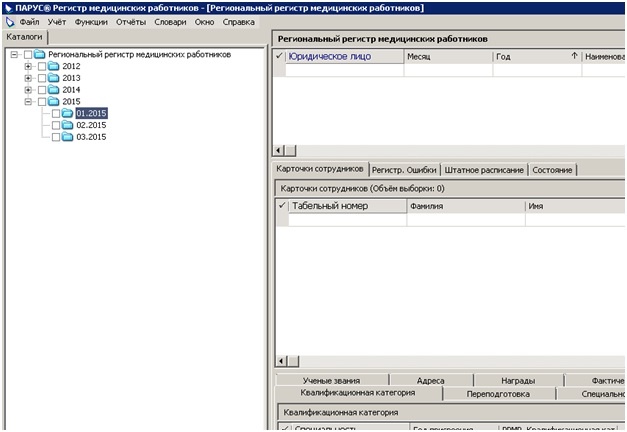This screenshot has width=627, height=432.
Task: Switch to Штатное расписание tab
Action: point(484,170)
